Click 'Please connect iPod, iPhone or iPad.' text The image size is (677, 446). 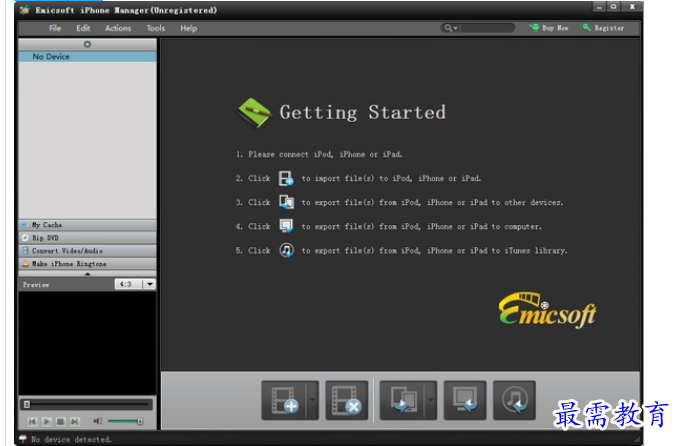tap(325, 154)
